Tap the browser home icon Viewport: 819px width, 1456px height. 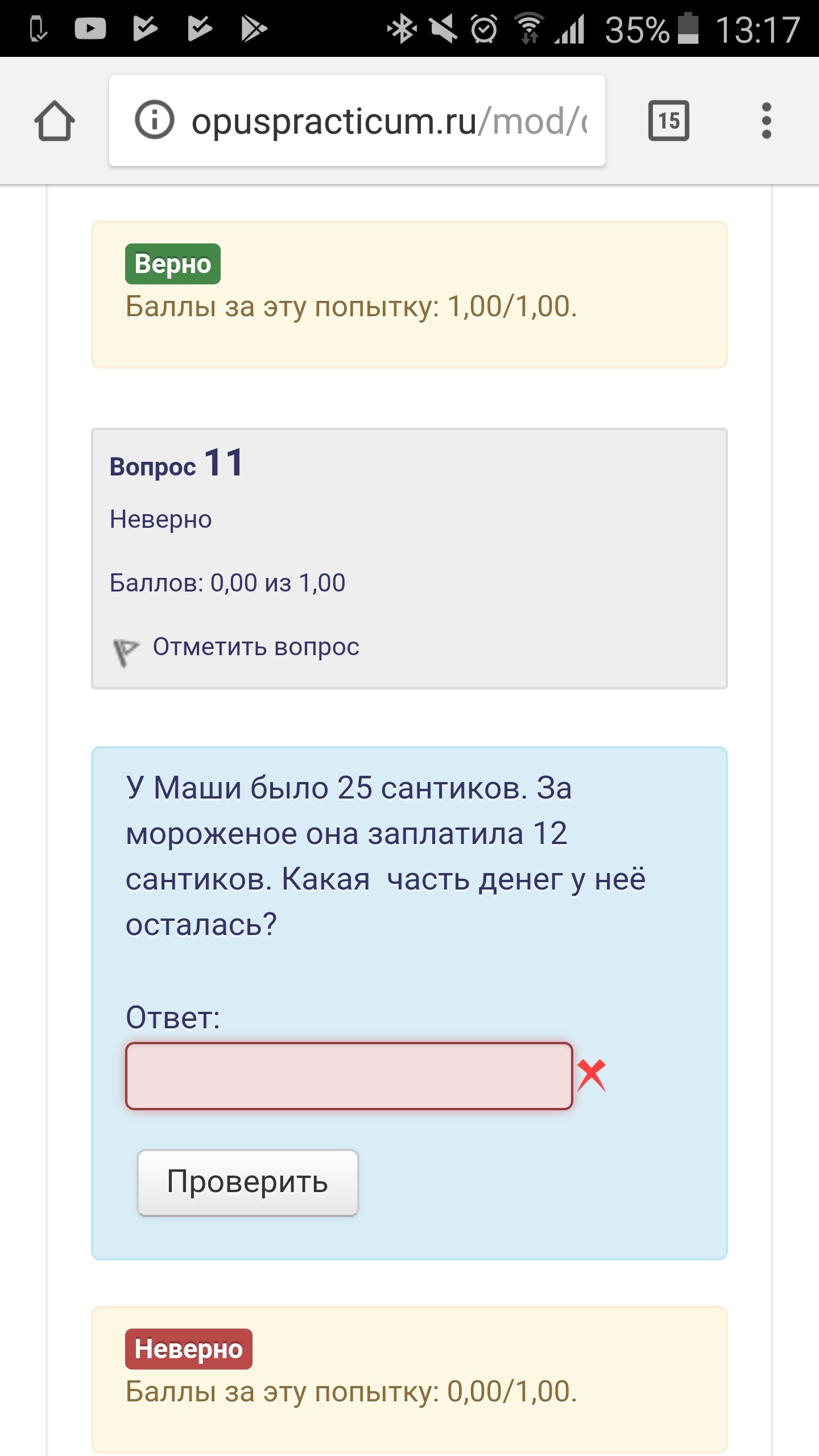point(55,121)
